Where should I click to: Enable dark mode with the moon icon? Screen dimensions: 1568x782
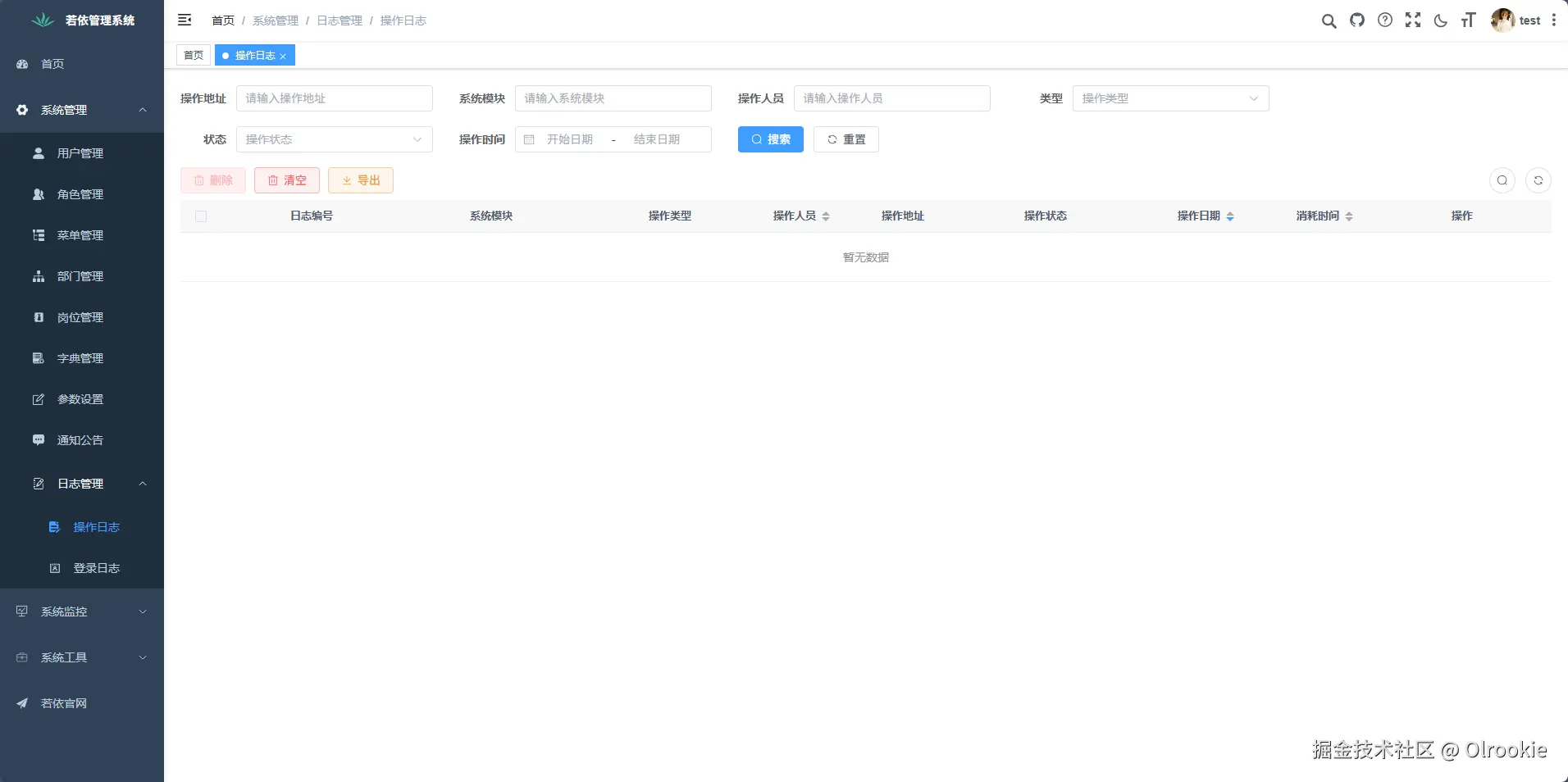(x=1440, y=20)
